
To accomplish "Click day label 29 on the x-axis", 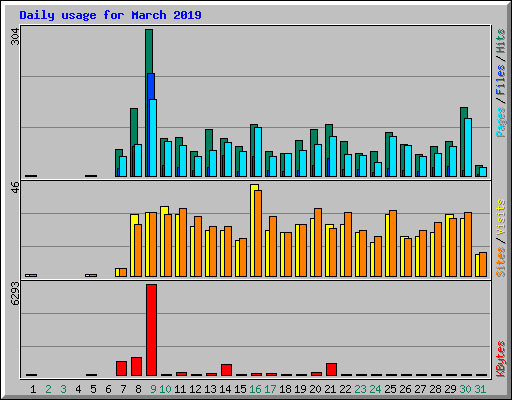I will [450, 389].
